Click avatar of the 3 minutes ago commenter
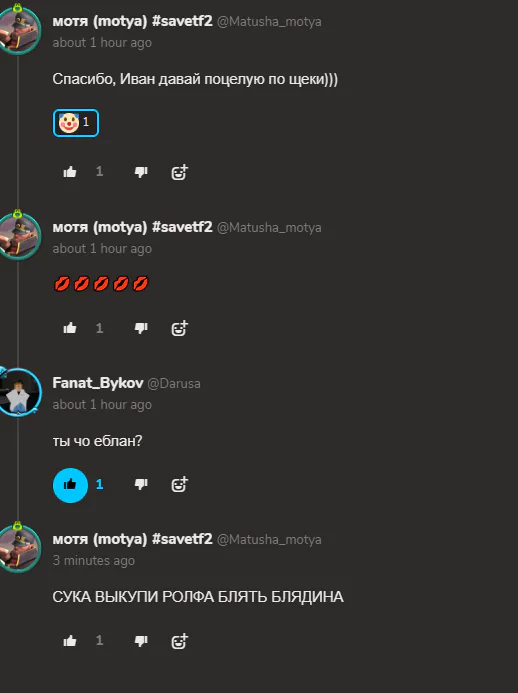The height and width of the screenshot is (693, 518). (x=19, y=548)
